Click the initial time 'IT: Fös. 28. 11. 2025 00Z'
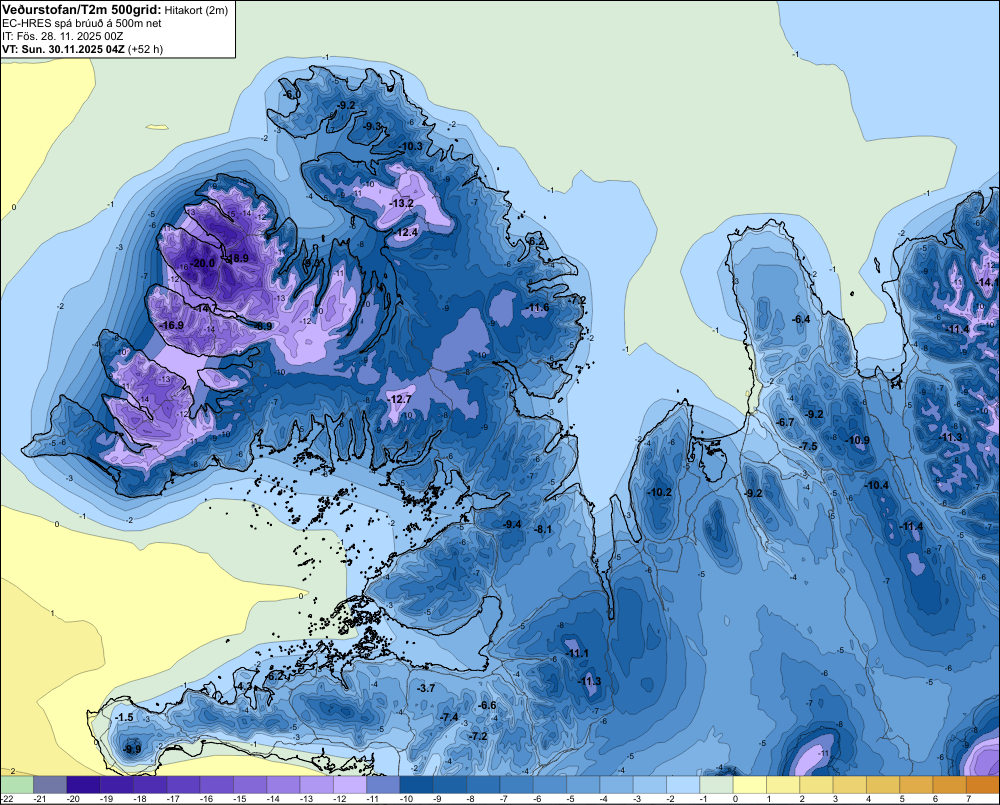Viewport: 1000px width, 805px height. point(62,36)
